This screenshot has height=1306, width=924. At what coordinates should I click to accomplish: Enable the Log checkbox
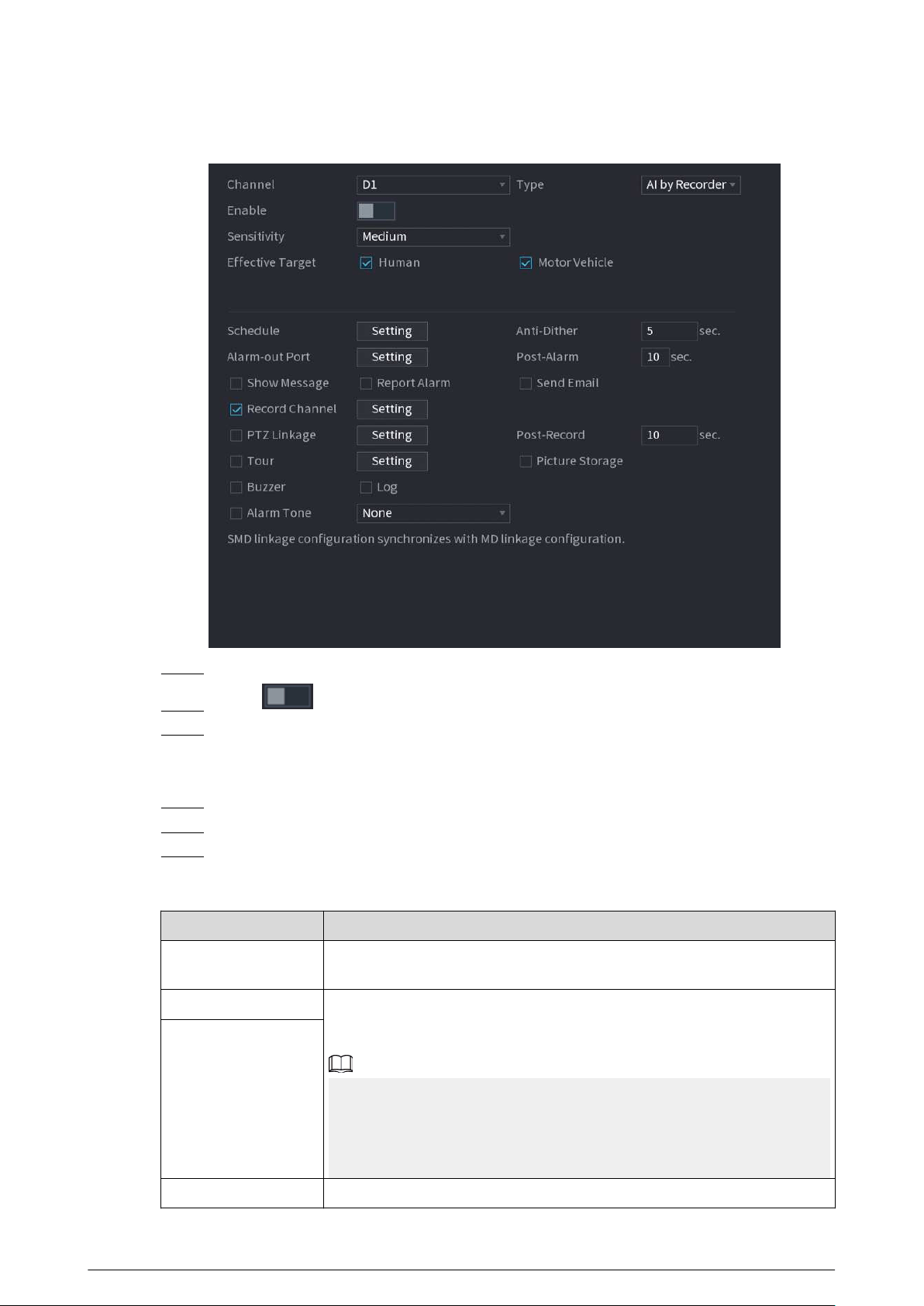366,488
